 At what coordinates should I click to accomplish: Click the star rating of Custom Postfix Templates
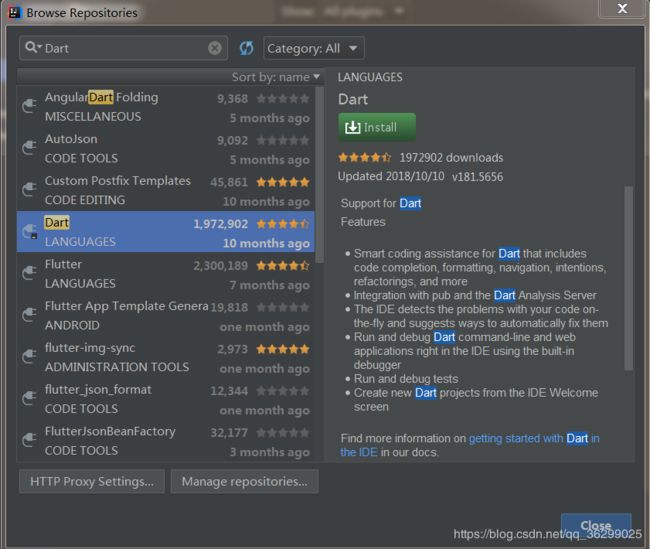(283, 182)
